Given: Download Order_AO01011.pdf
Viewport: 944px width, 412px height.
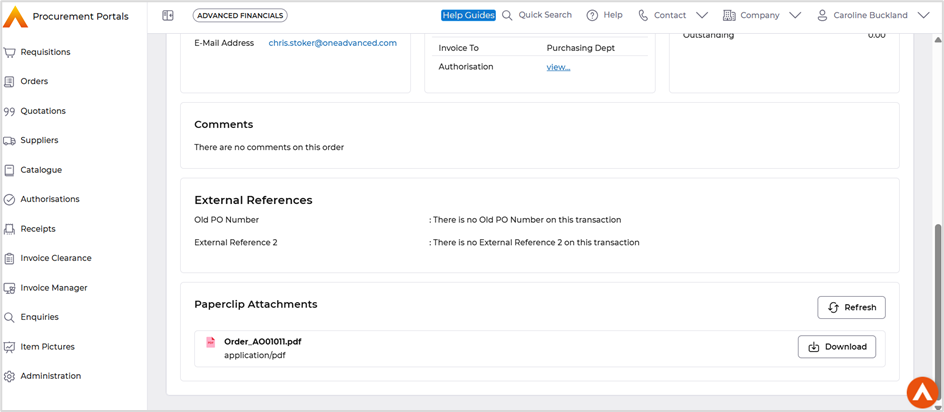Looking at the screenshot, I should [837, 347].
